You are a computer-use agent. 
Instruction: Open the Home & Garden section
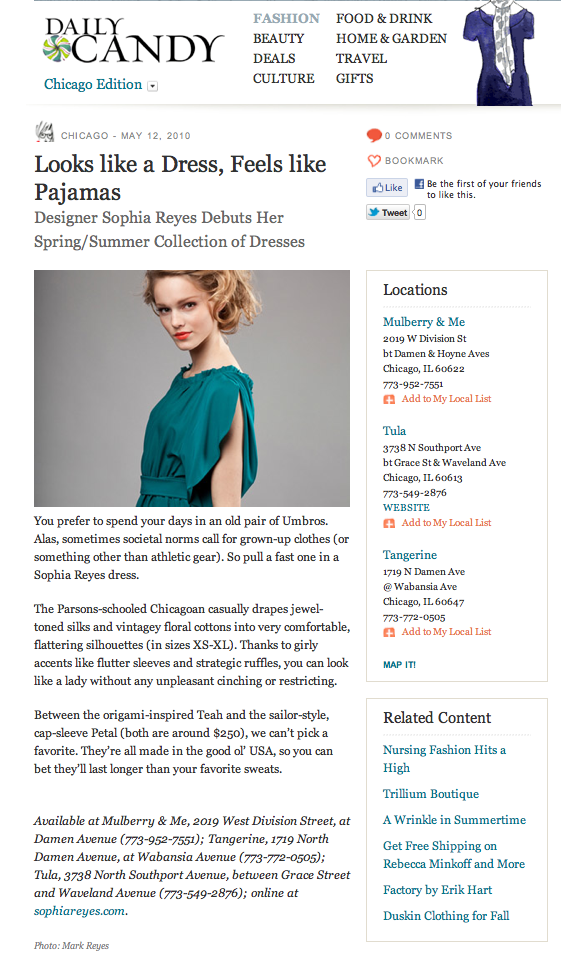click(x=391, y=39)
